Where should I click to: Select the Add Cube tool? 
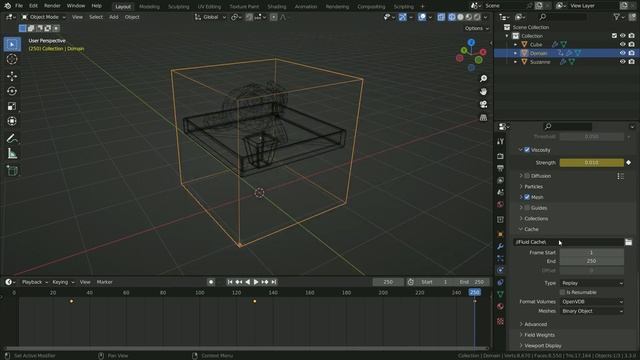(12, 171)
